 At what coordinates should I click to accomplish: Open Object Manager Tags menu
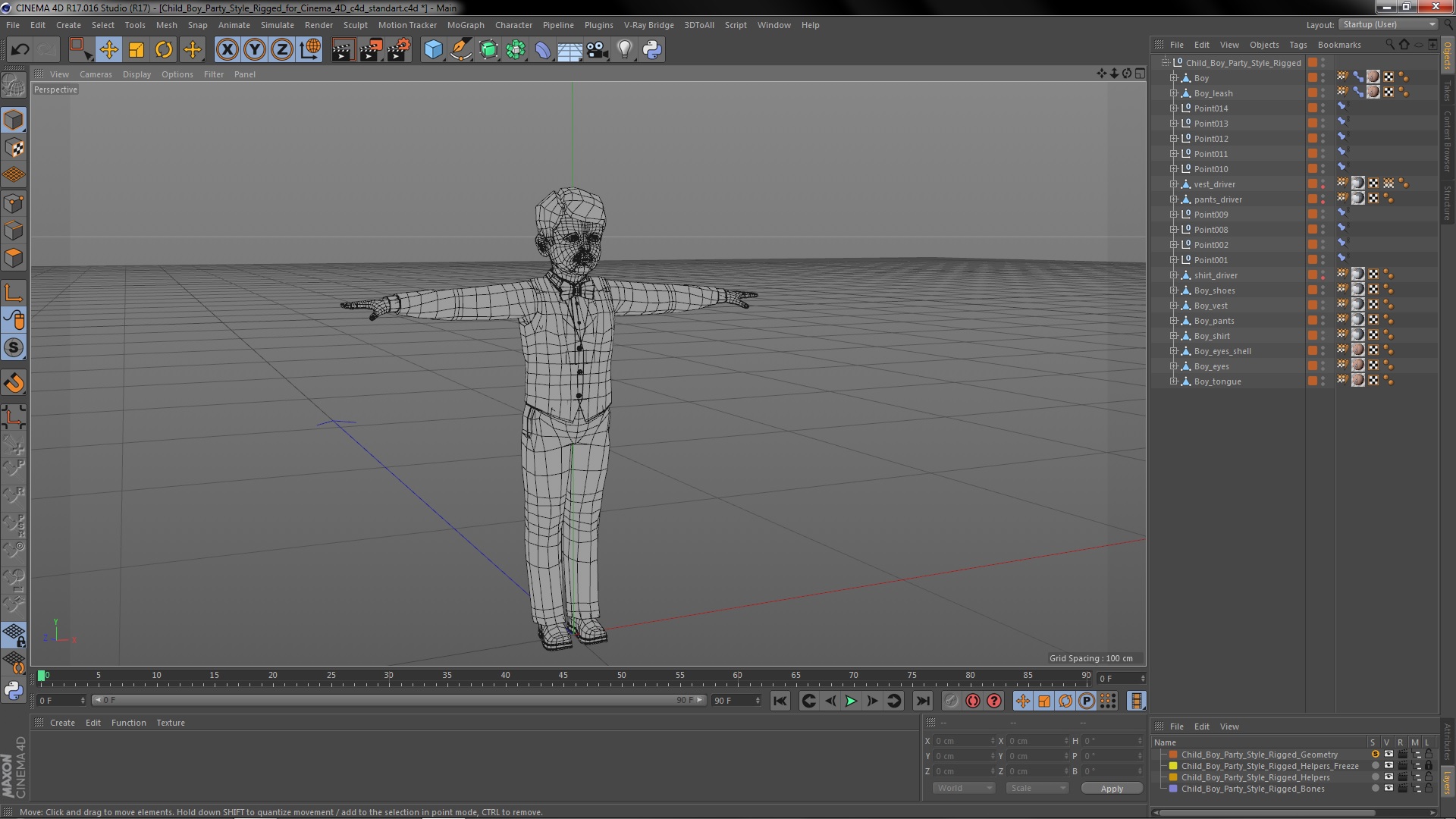tap(1298, 45)
